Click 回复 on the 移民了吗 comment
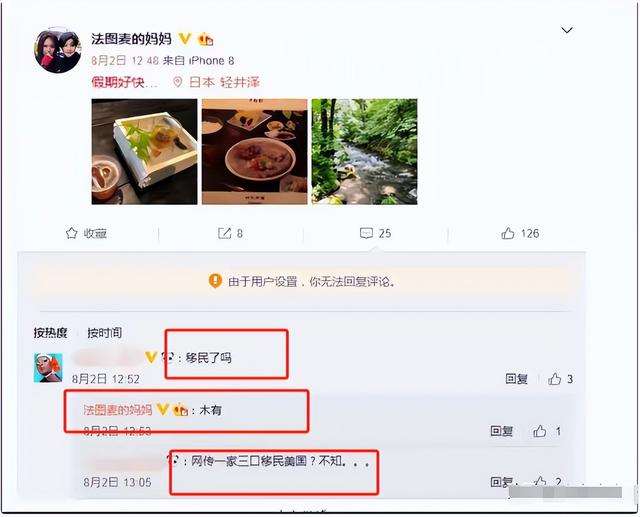This screenshot has height=517, width=640. [x=516, y=379]
